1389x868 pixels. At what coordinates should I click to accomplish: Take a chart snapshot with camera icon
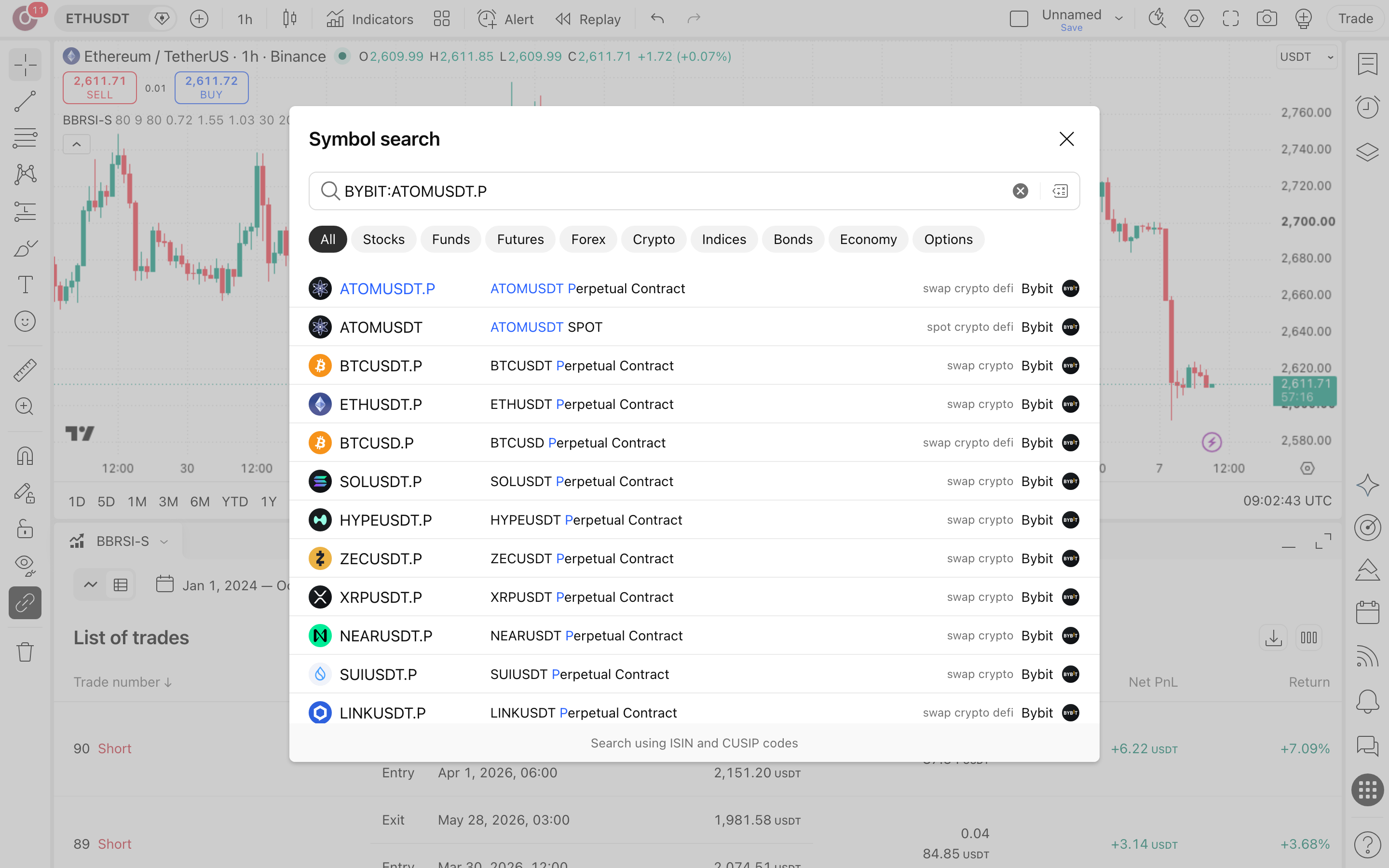click(1266, 19)
